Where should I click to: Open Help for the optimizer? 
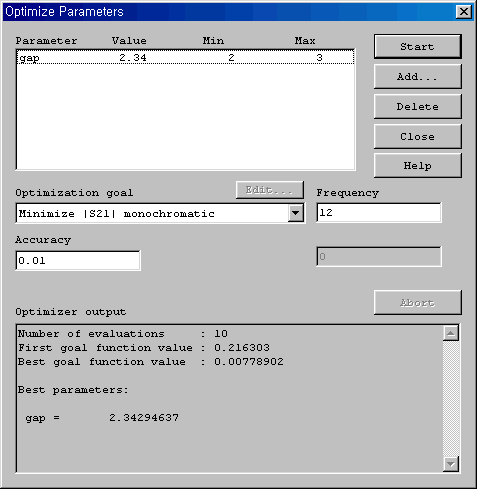[x=418, y=166]
